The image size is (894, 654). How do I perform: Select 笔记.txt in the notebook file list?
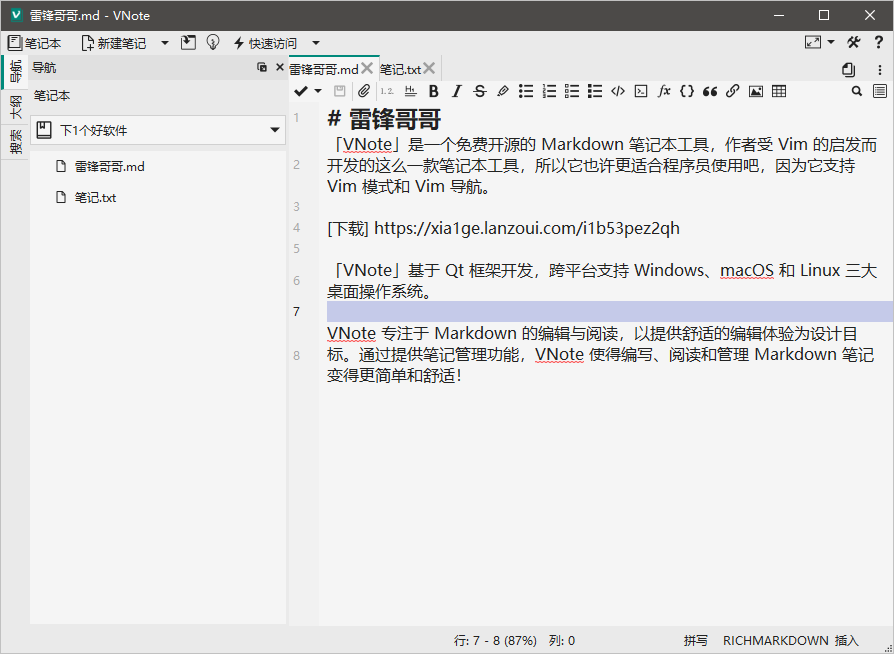pos(95,198)
